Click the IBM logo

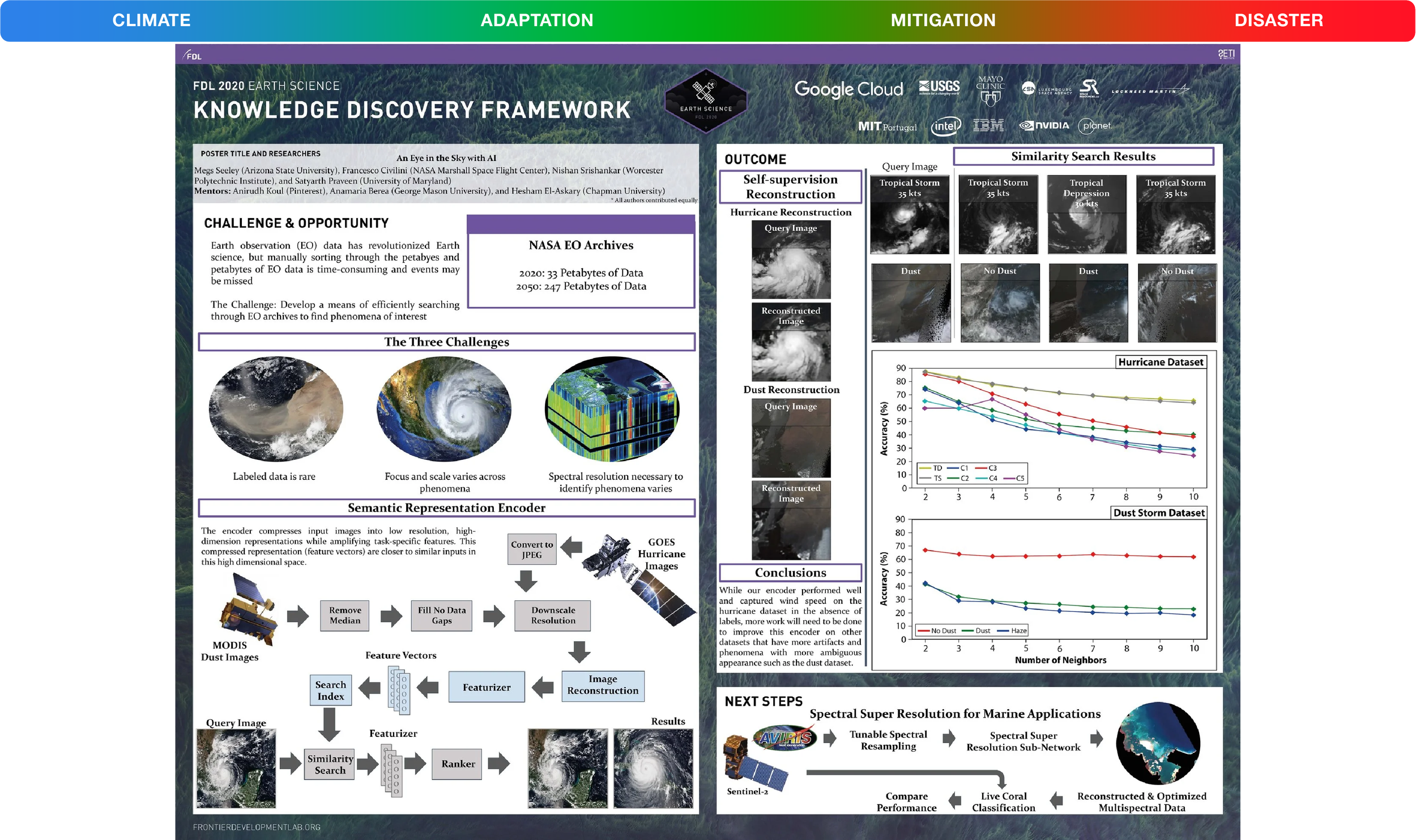(x=988, y=125)
